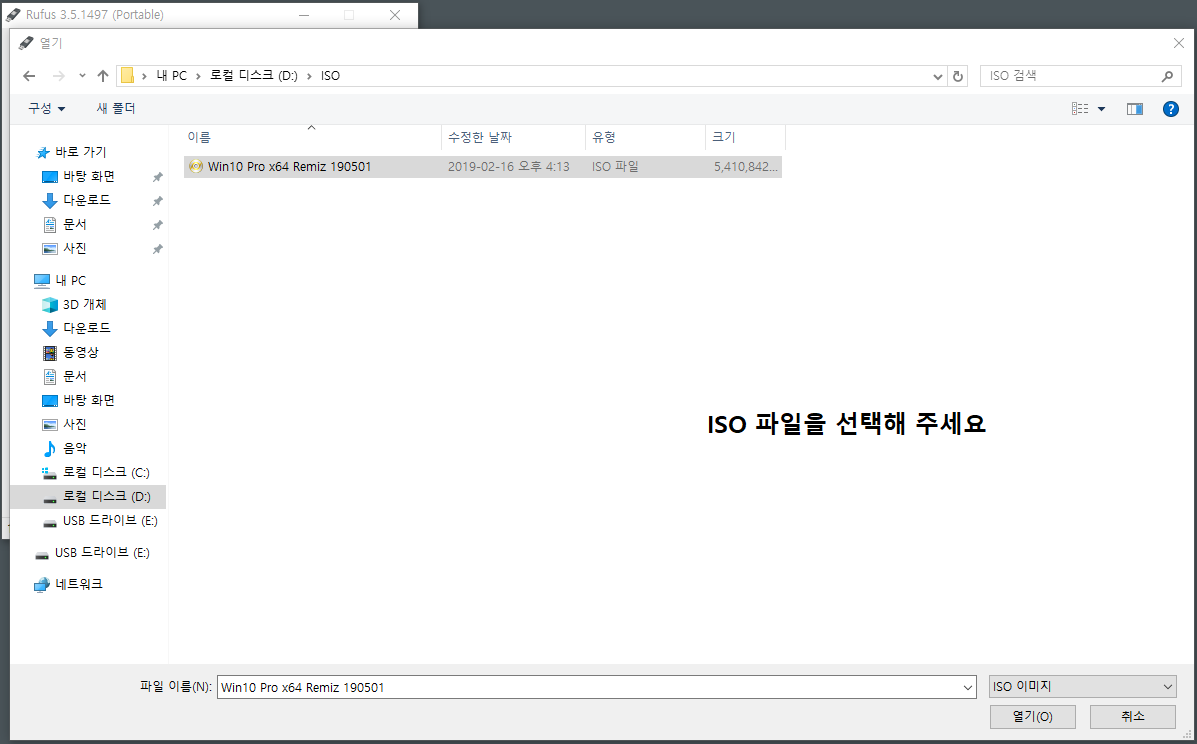Click pin icon next to 바탕 화면

pos(157,177)
